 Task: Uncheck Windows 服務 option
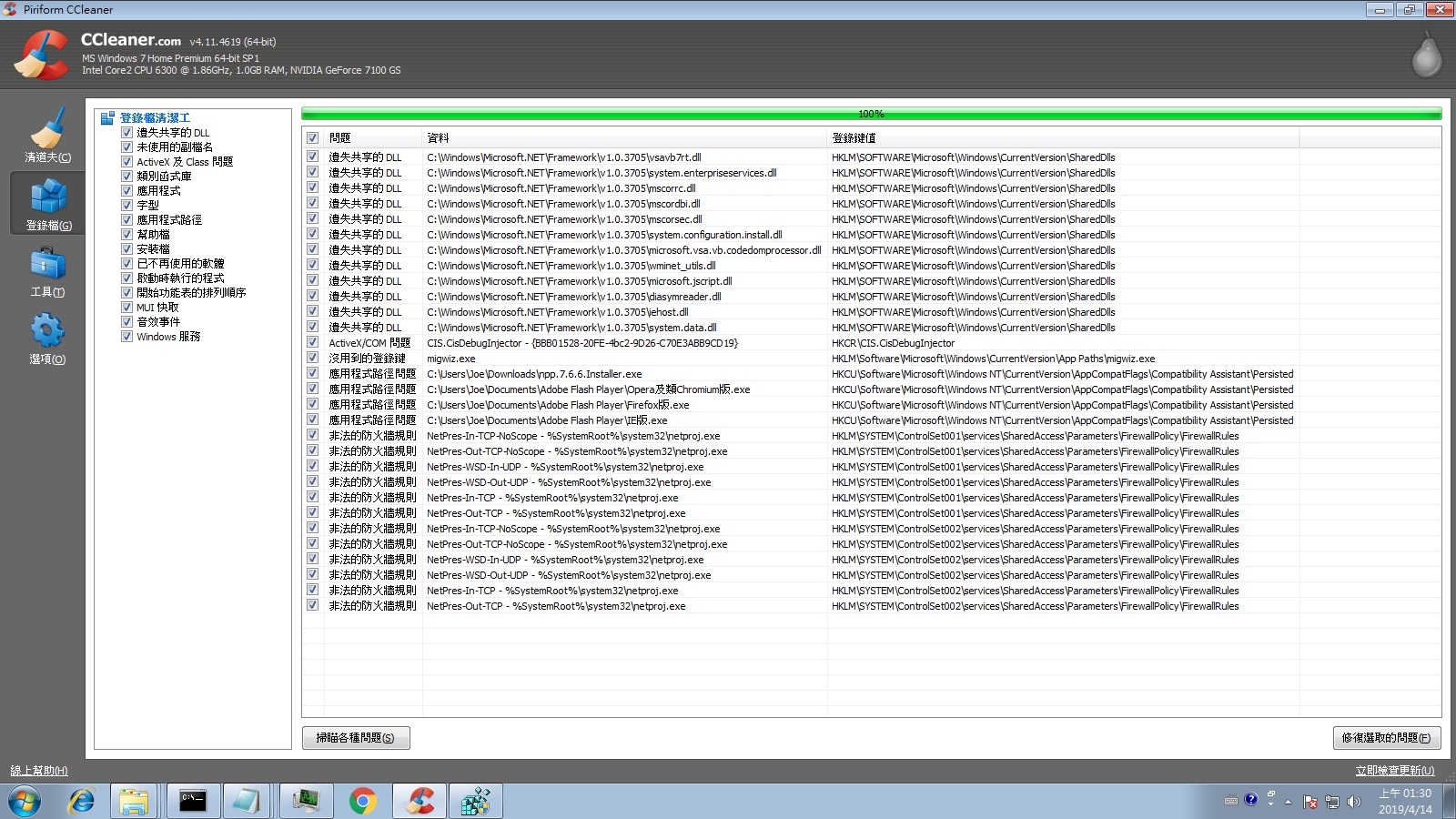pos(127,337)
